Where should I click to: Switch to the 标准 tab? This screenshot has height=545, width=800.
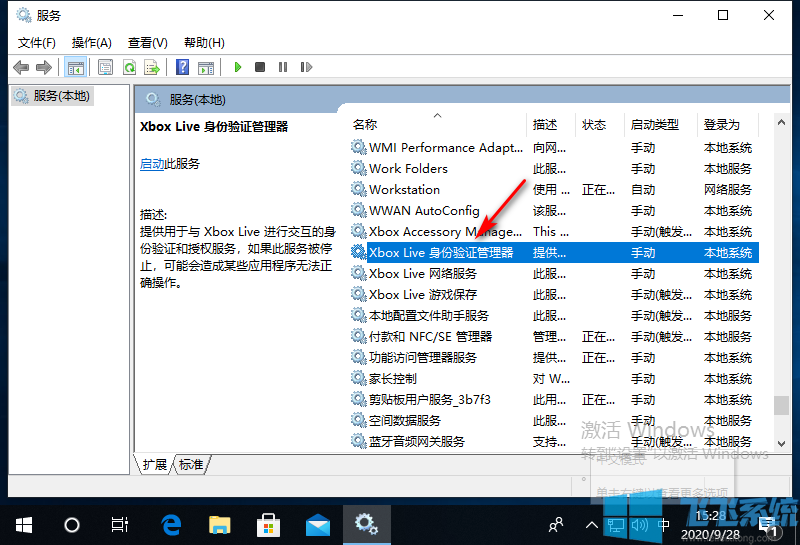pyautogui.click(x=191, y=464)
